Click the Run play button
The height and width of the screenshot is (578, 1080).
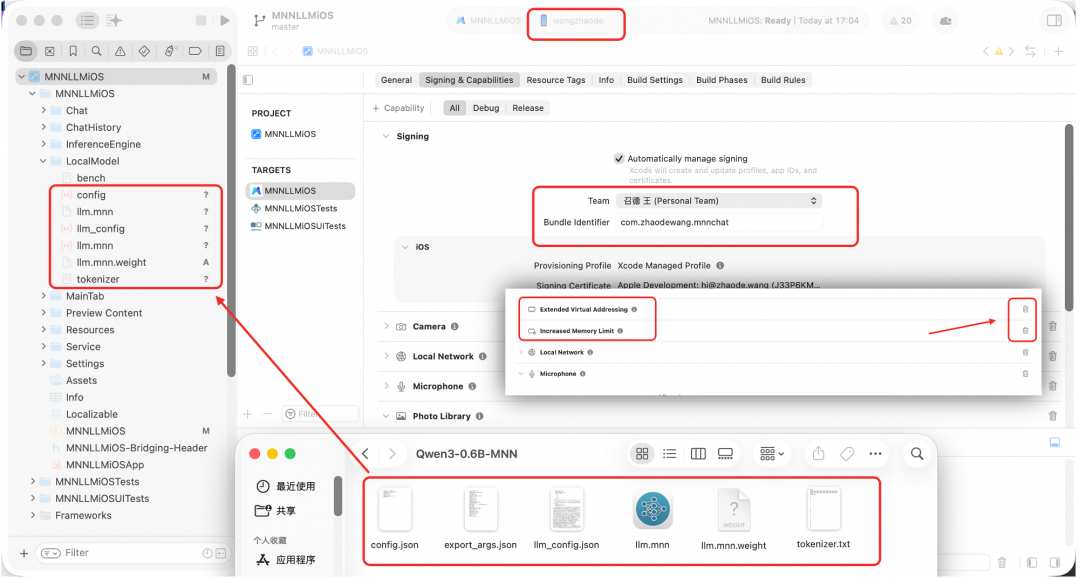pos(225,21)
